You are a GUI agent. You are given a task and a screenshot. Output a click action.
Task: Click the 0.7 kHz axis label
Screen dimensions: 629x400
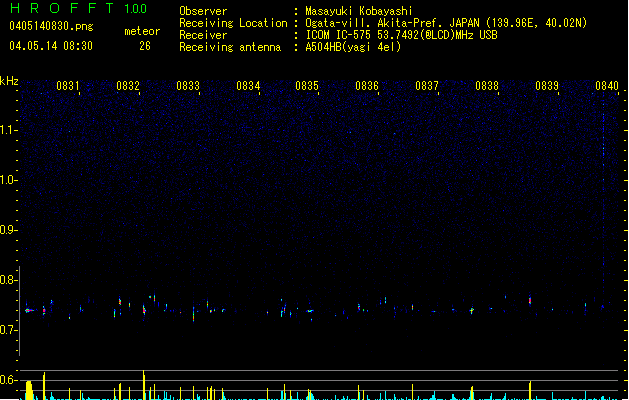8,330
